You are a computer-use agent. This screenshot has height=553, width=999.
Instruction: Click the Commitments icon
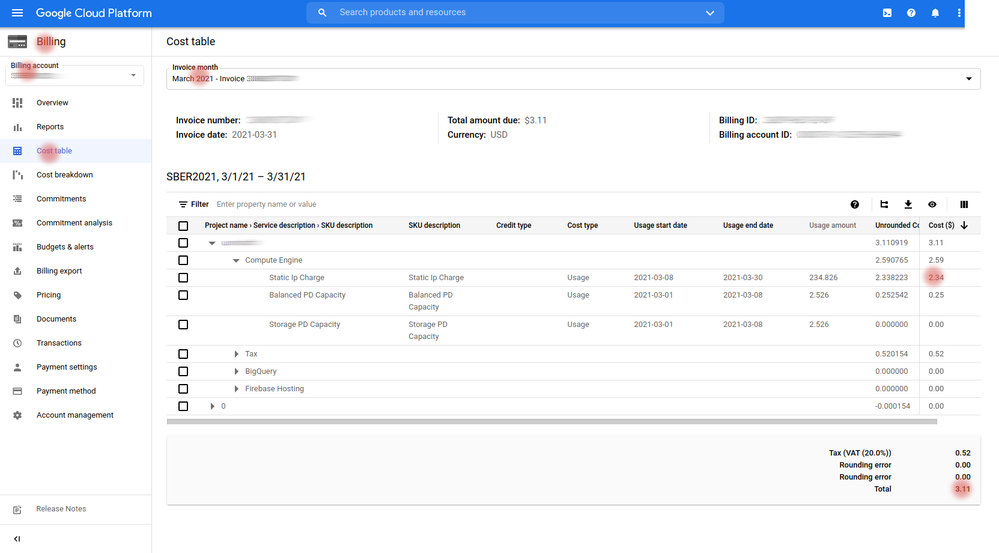point(17,199)
